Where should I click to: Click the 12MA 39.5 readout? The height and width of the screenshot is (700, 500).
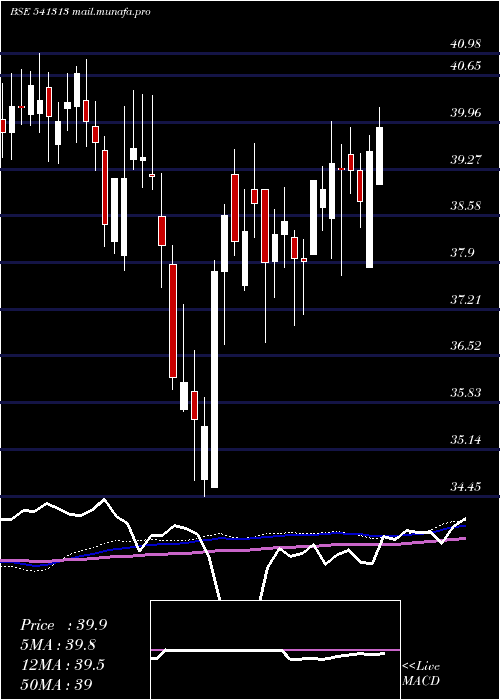tap(62, 665)
